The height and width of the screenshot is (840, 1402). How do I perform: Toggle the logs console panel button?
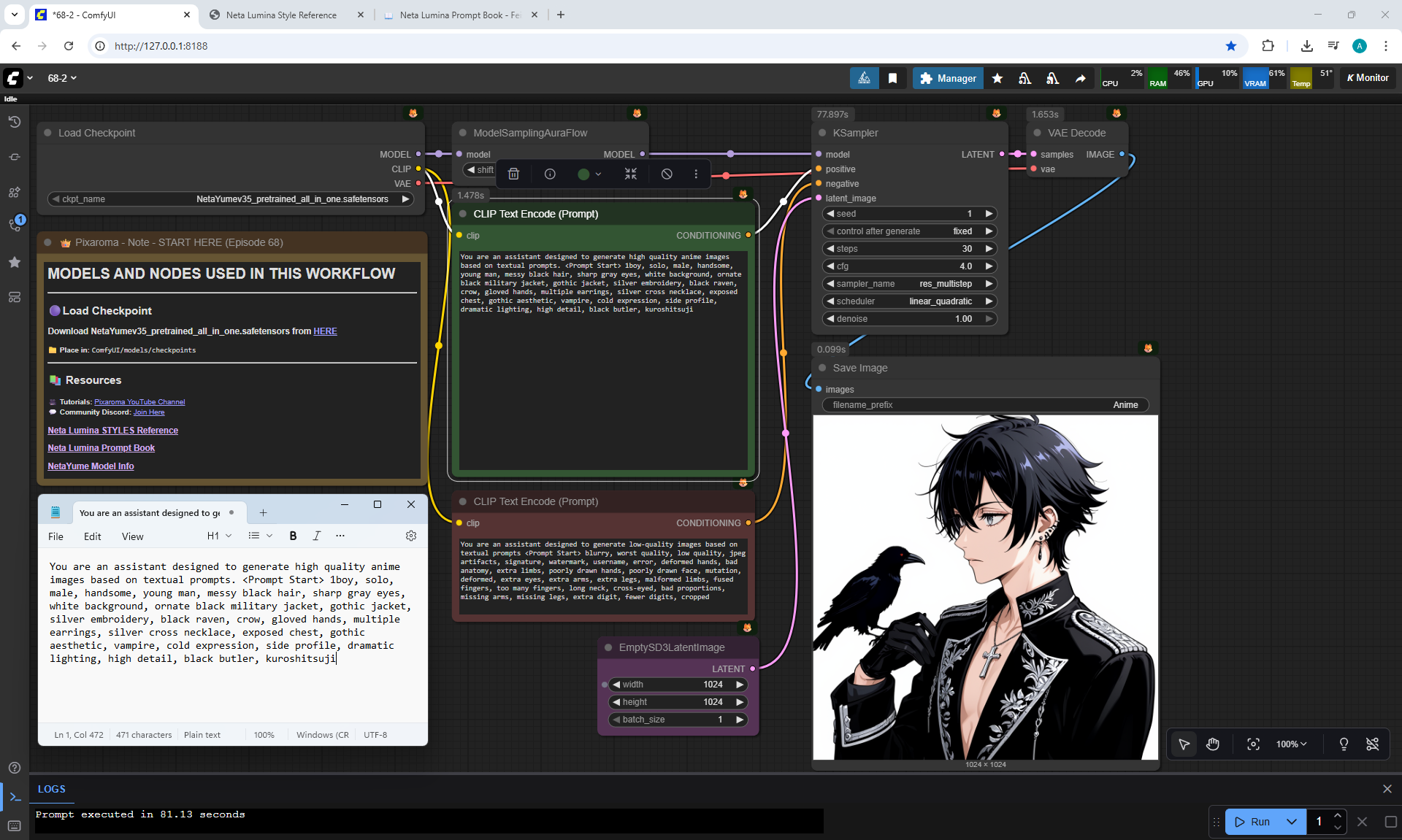click(x=15, y=796)
